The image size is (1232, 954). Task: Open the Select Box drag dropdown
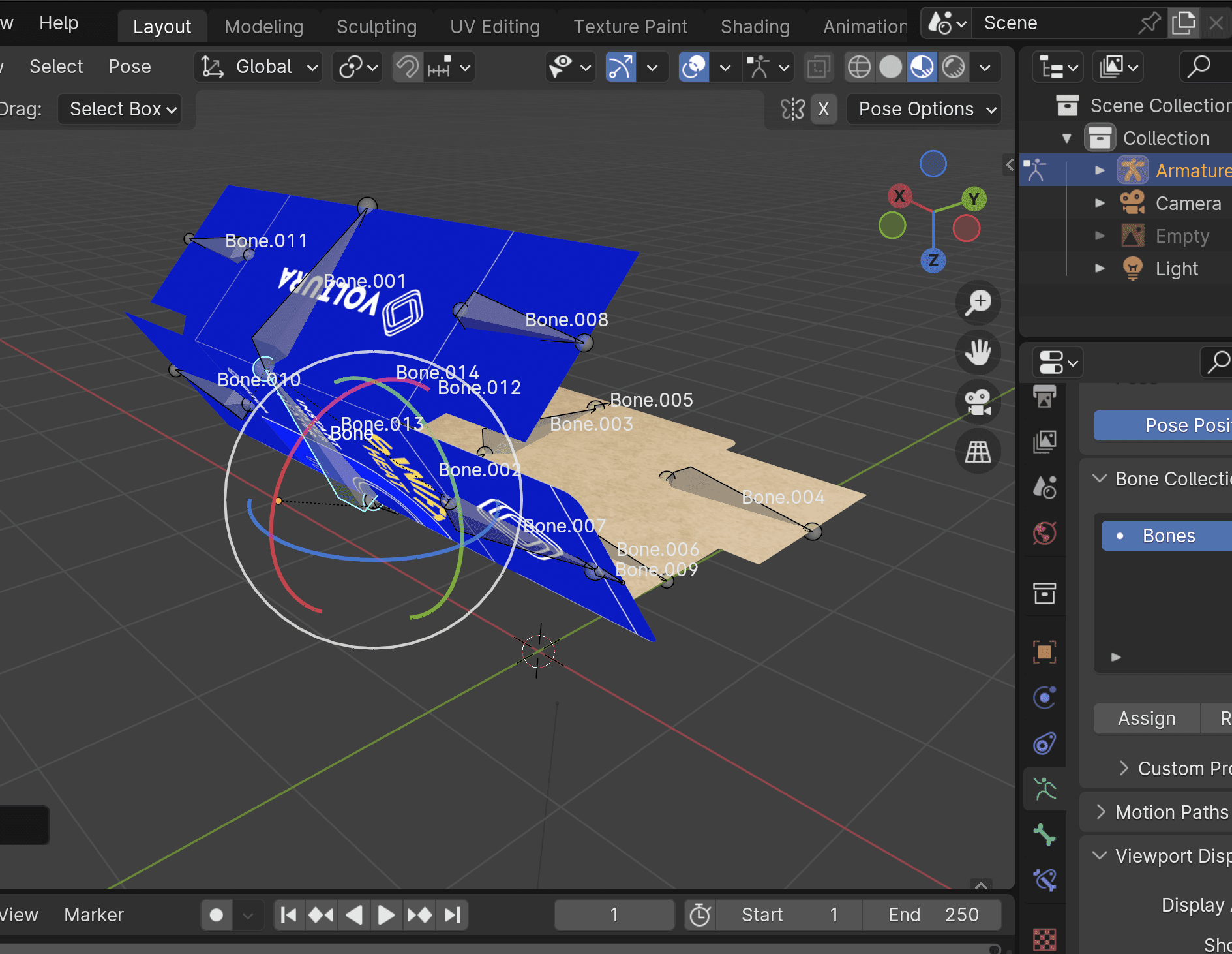(120, 109)
